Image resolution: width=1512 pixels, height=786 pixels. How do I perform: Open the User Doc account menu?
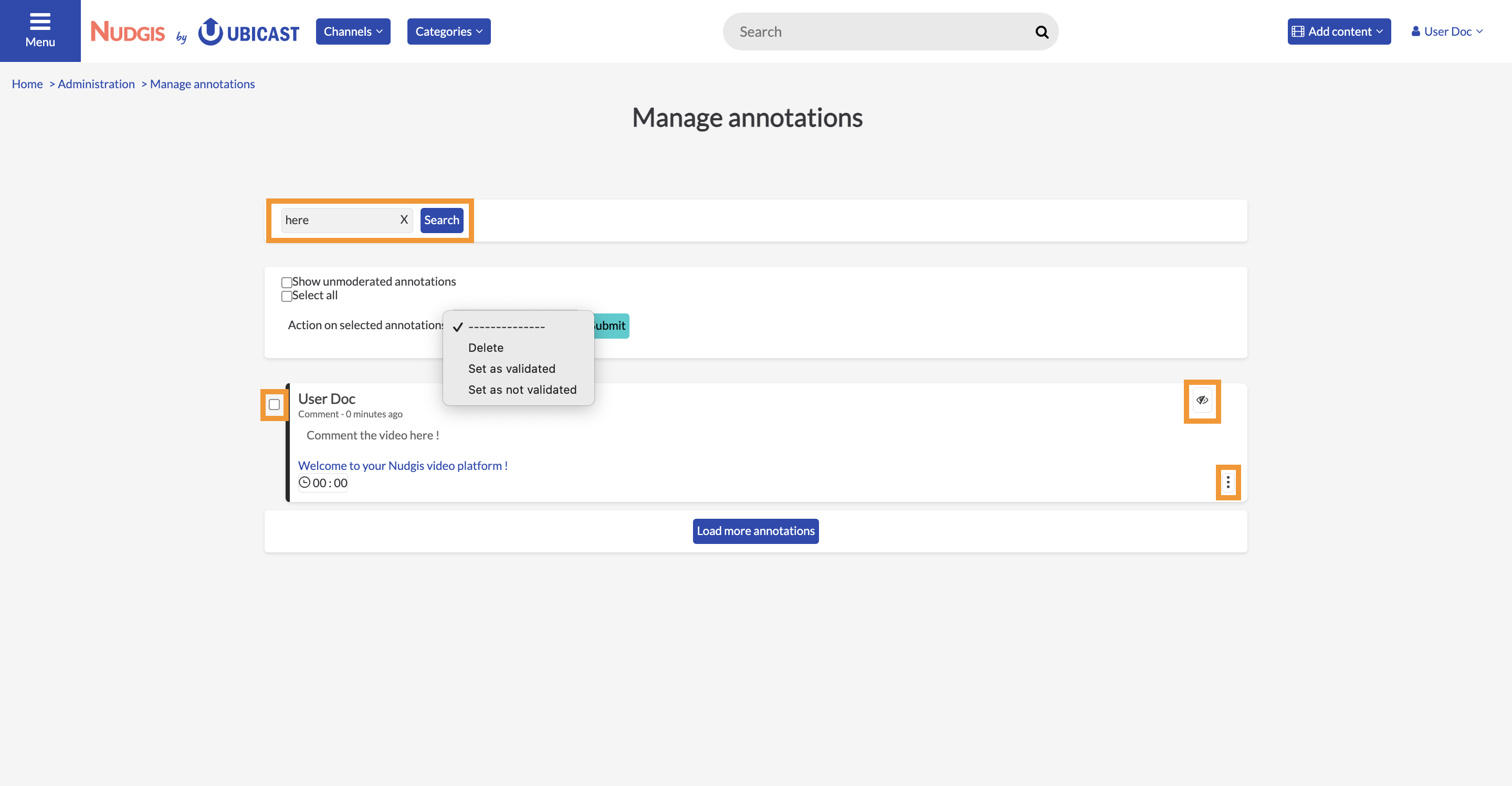point(1447,32)
